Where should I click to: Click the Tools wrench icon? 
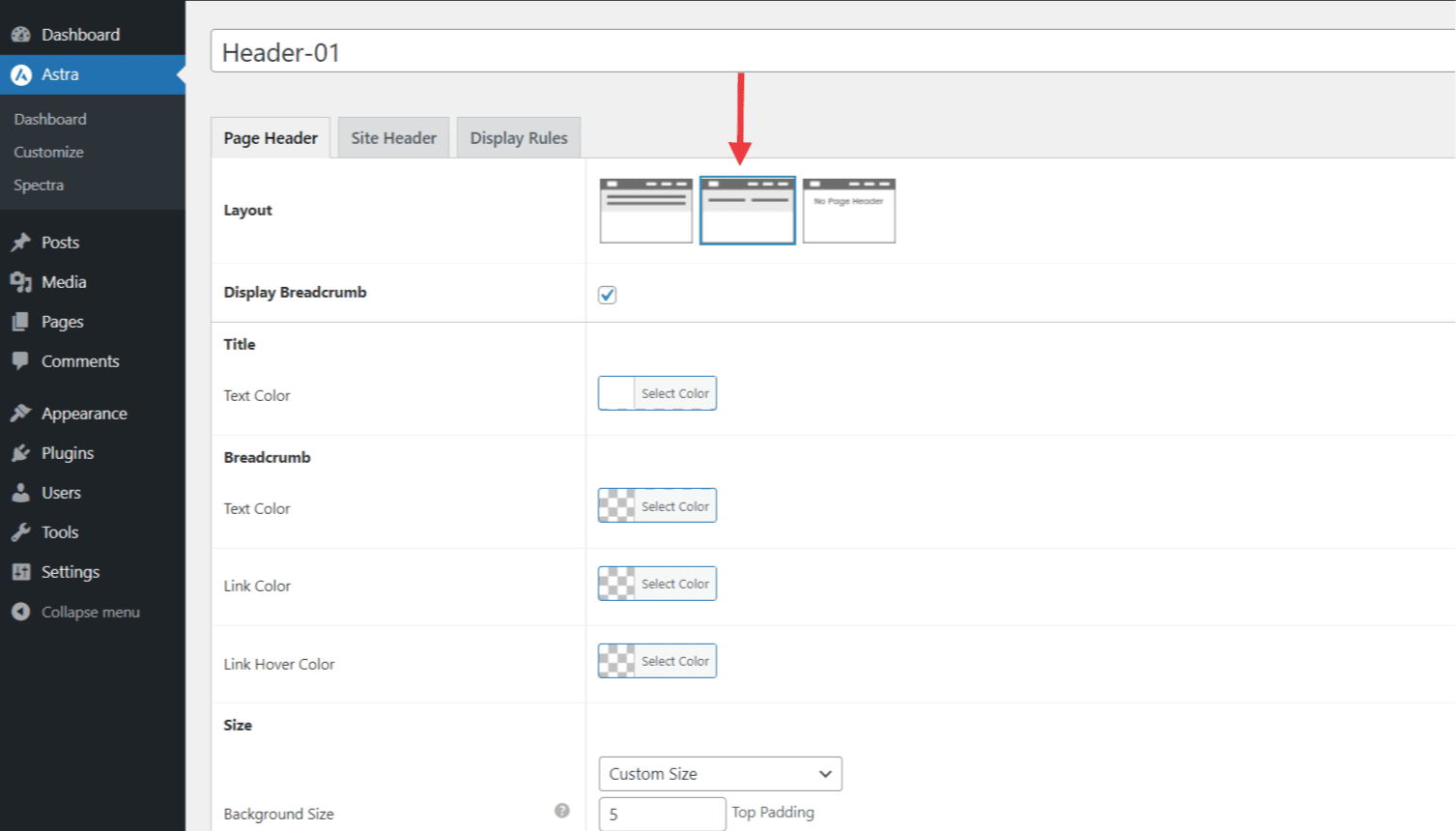pos(21,532)
